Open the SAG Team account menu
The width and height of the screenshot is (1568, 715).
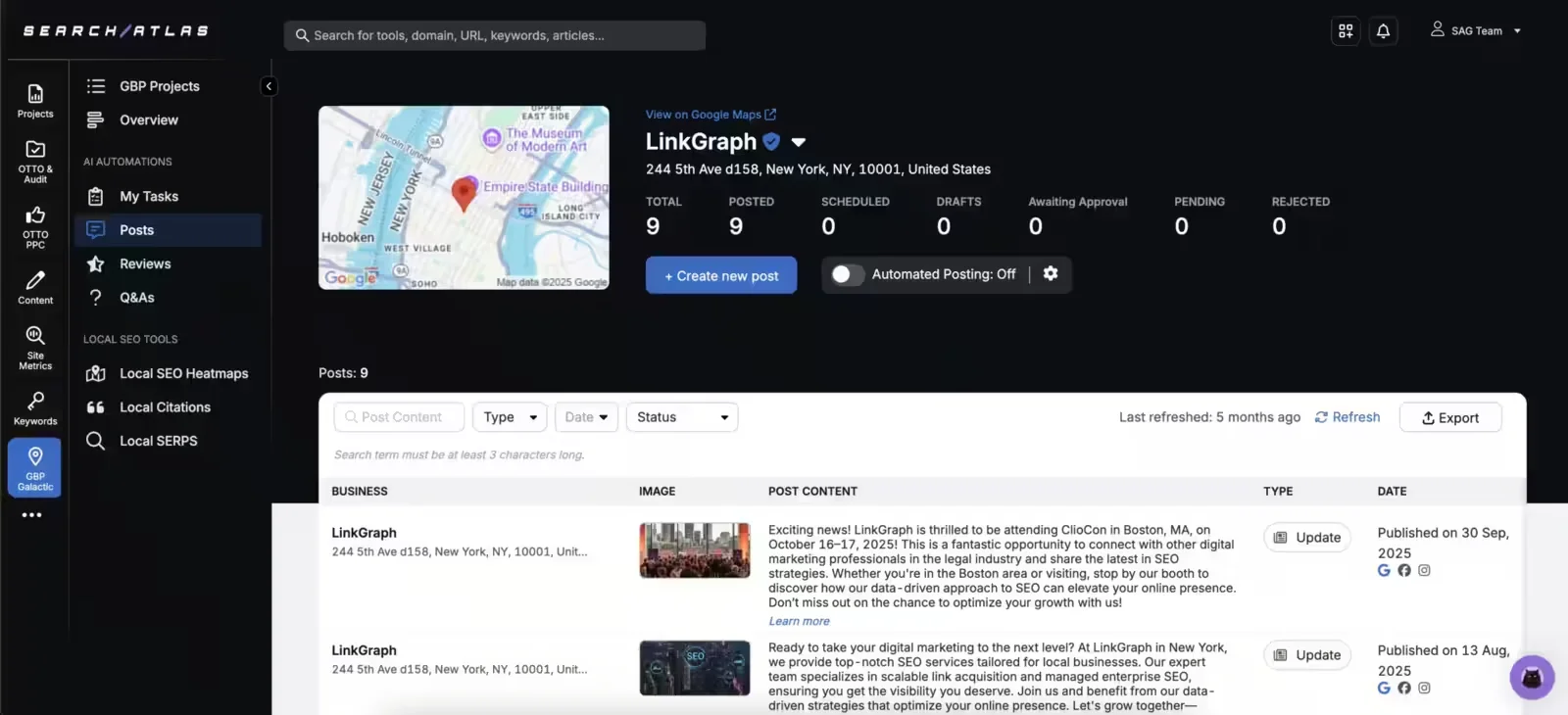pos(1475,31)
